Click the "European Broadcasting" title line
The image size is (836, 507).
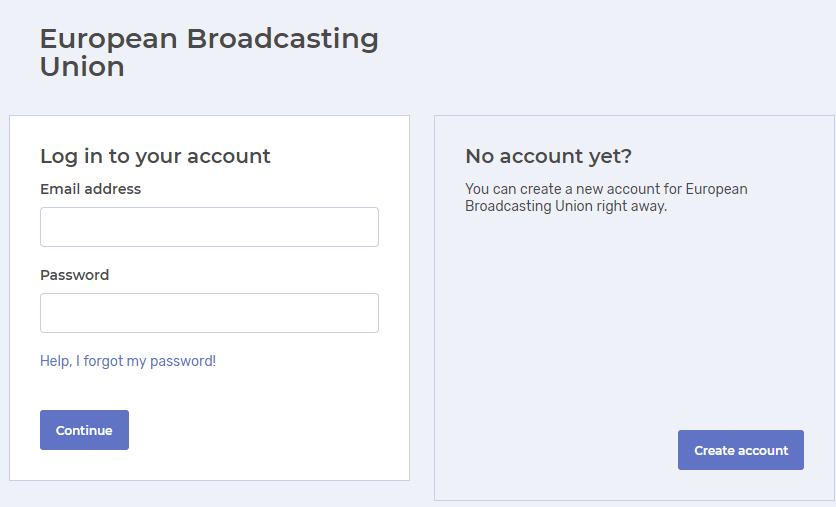(x=209, y=39)
